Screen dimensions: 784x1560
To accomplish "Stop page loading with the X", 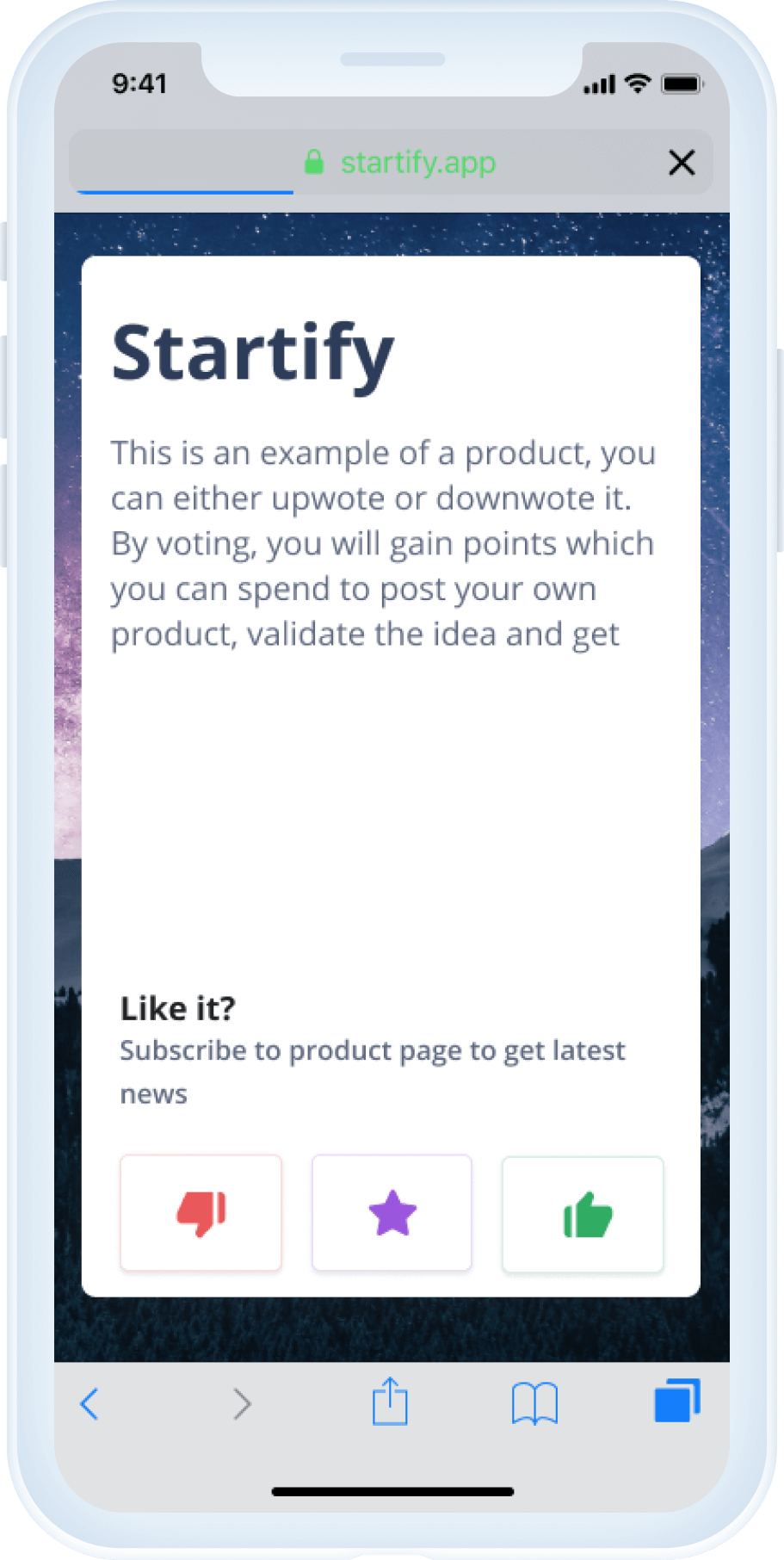I will (x=682, y=162).
